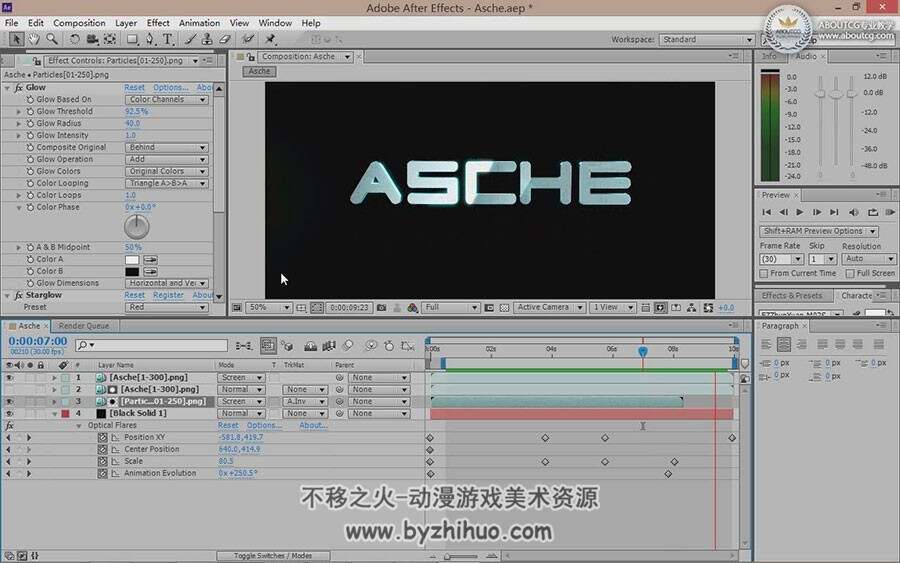Switch to the Render Queue tab

(x=84, y=326)
